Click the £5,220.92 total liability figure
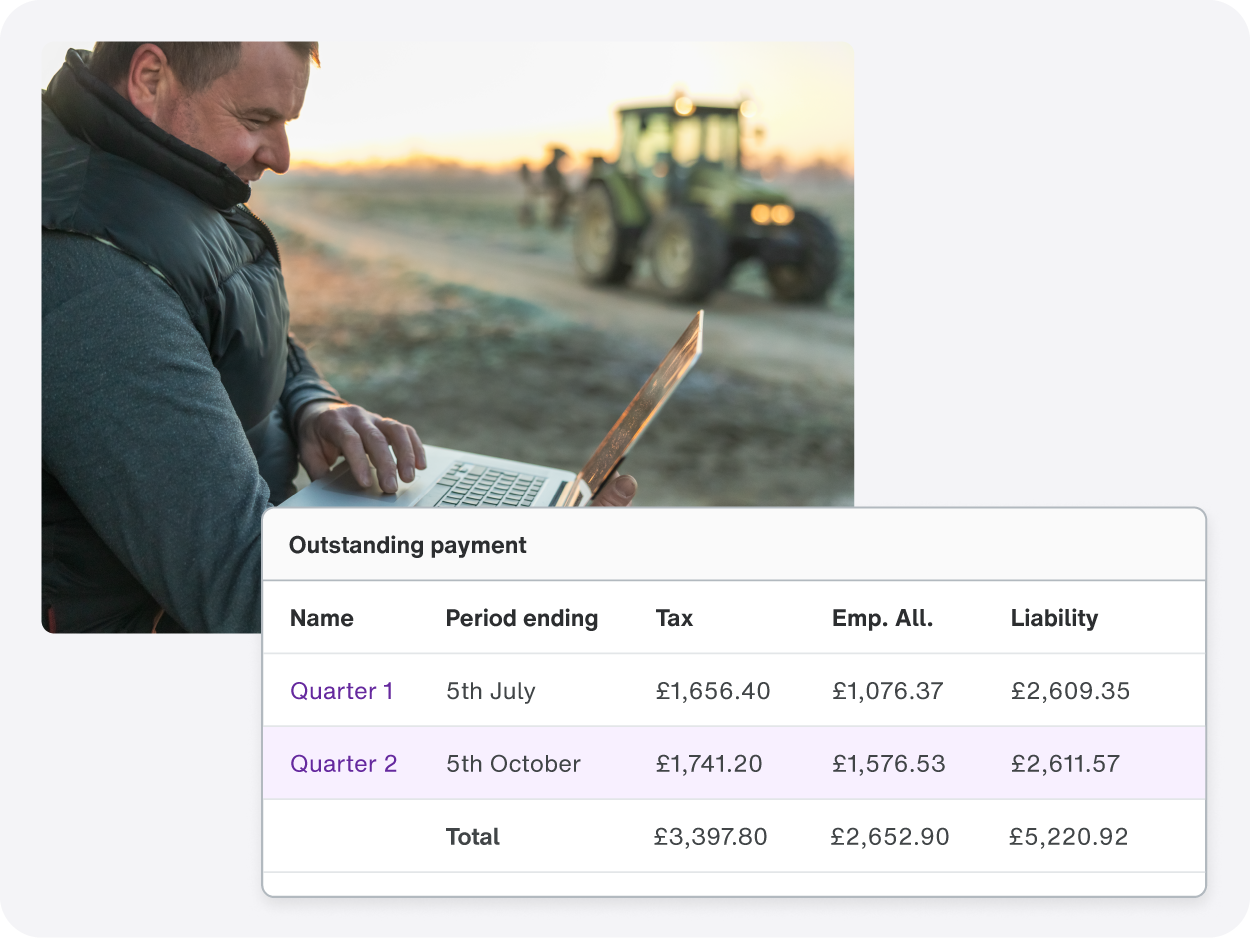 1069,837
